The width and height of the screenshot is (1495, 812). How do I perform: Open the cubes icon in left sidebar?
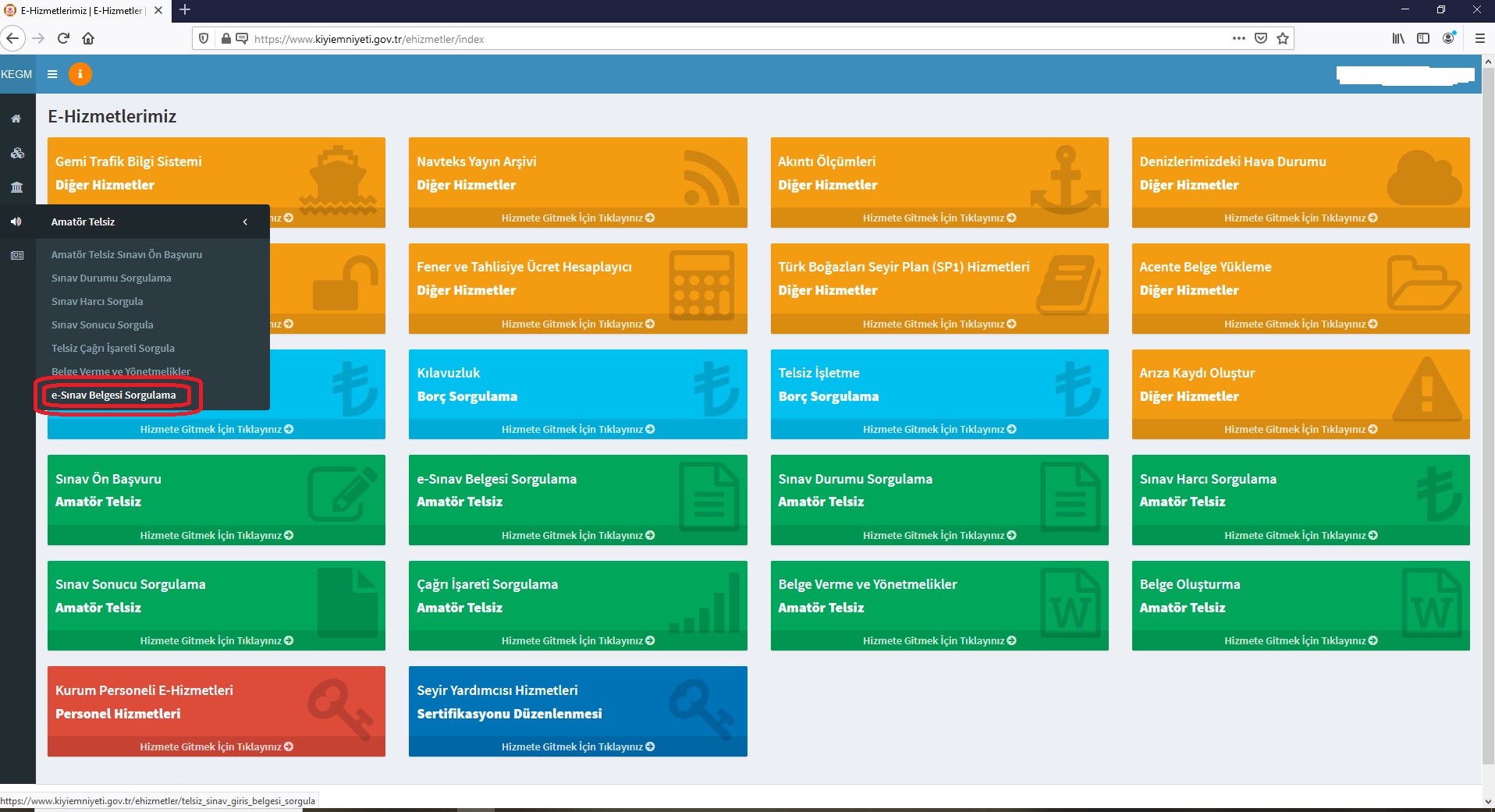tap(16, 153)
